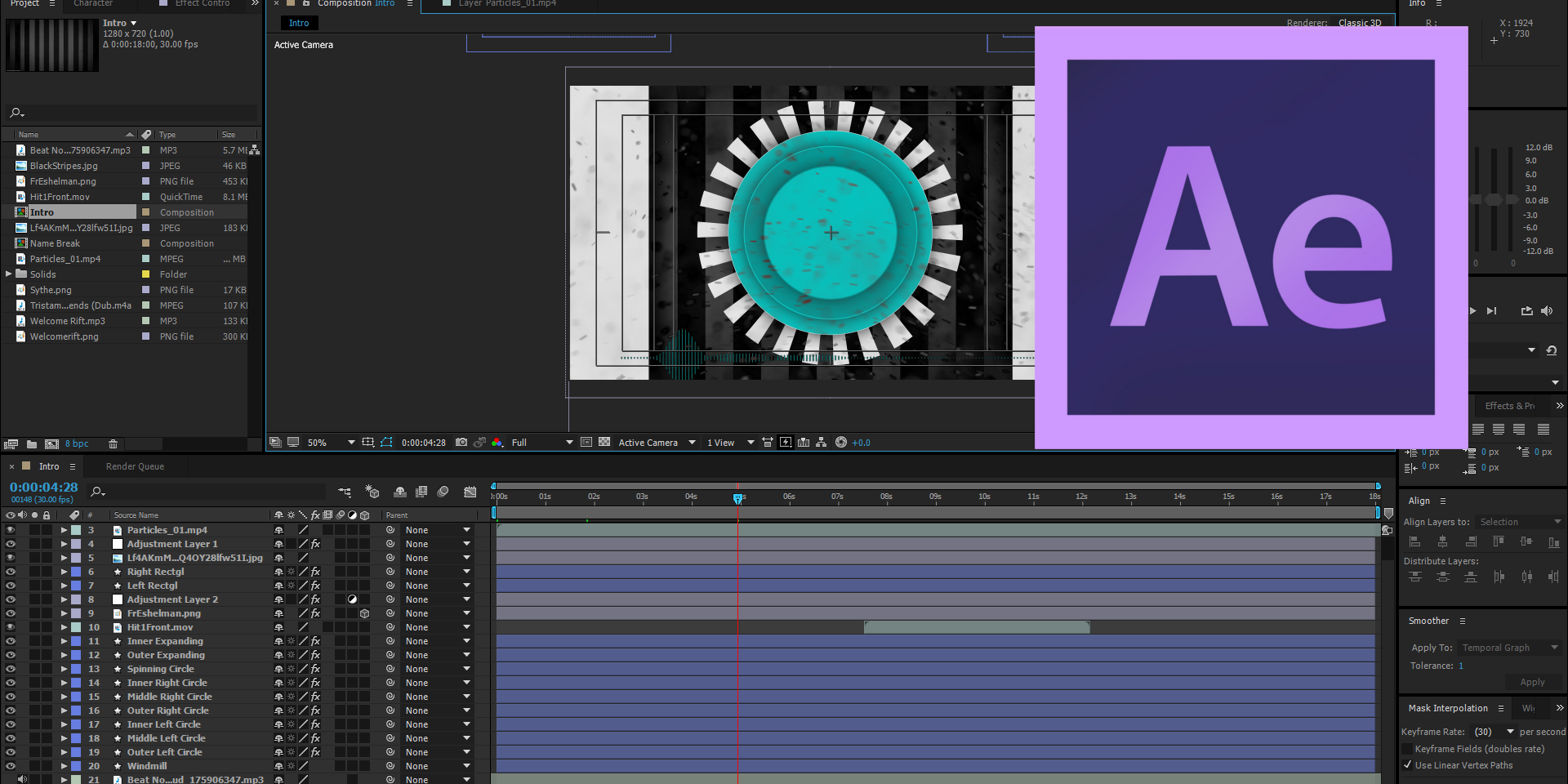Click the region of interest icon
1568x784 pixels.
586,443
